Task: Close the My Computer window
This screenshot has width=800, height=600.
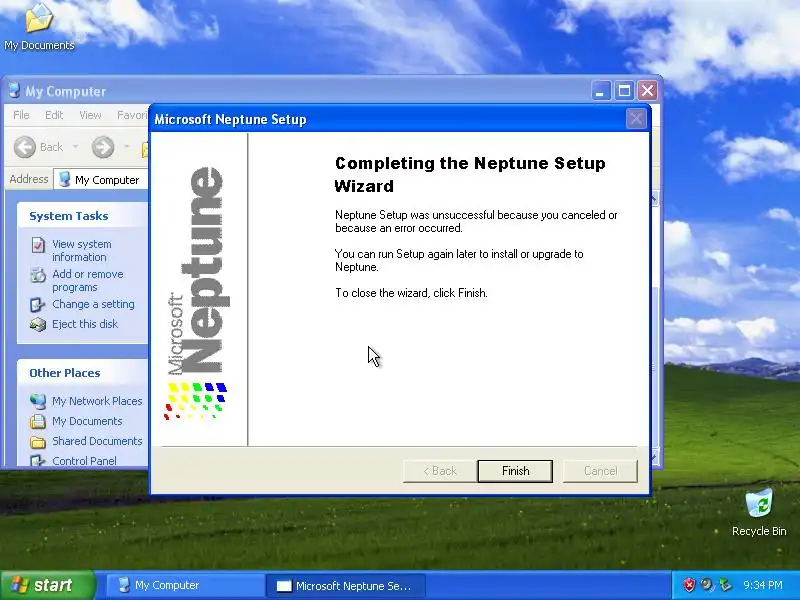Action: click(x=647, y=91)
